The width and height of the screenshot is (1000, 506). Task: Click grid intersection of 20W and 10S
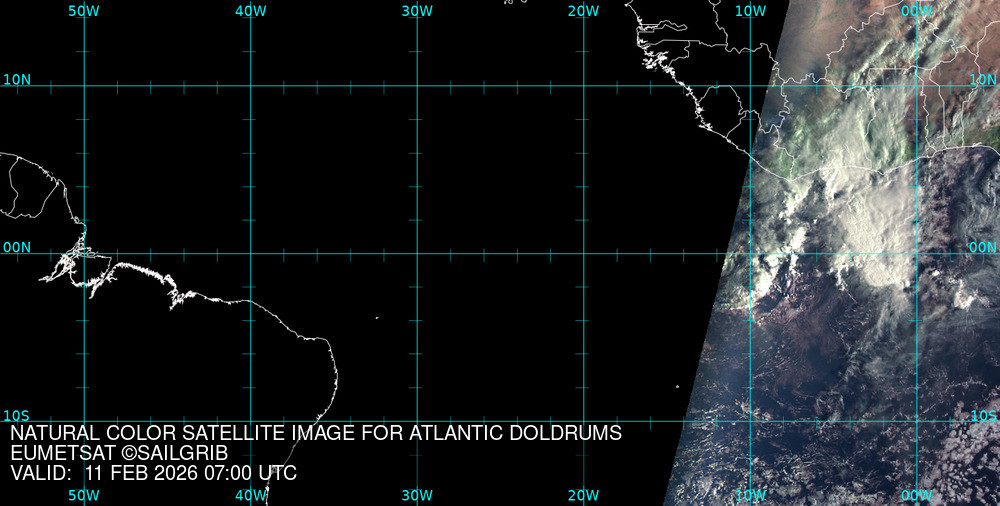(583, 421)
